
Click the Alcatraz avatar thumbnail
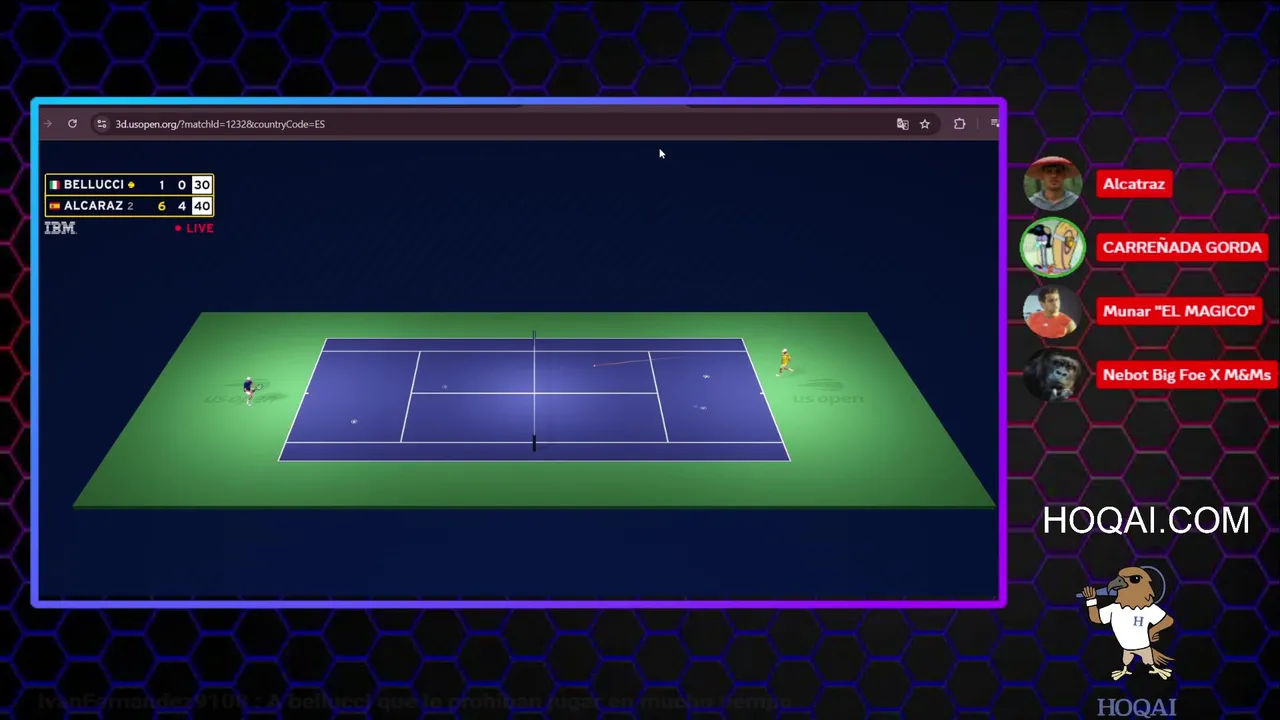[x=1053, y=184]
